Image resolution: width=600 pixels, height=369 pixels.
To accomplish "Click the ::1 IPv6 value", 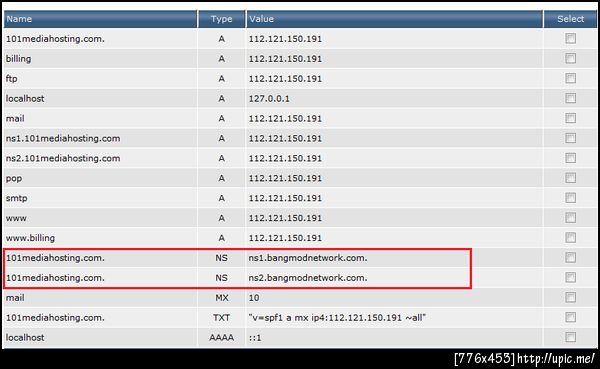I will click(x=255, y=338).
